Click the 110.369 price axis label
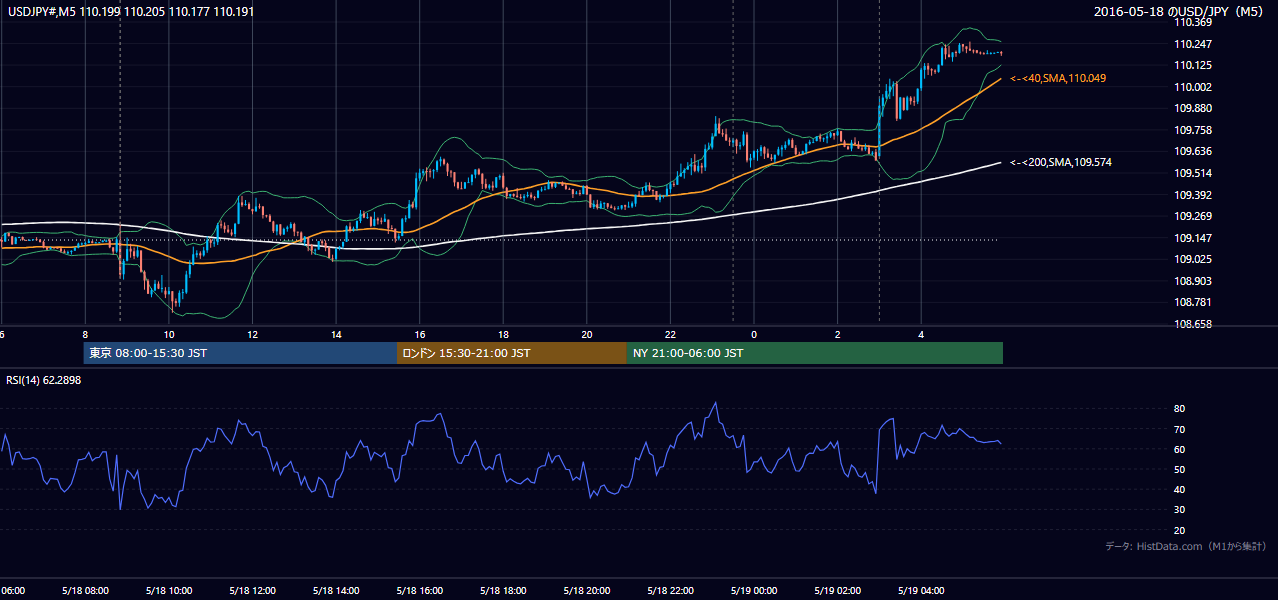This screenshot has height=600, width=1278. (x=1193, y=23)
